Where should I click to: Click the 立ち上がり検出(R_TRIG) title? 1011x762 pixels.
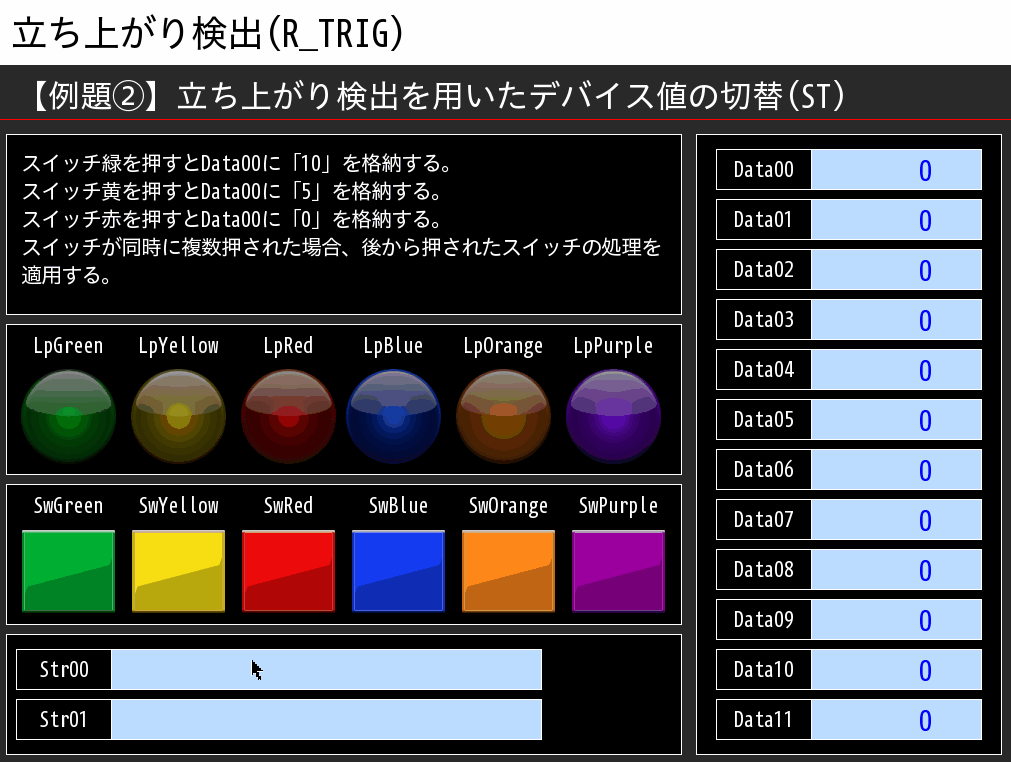click(208, 34)
